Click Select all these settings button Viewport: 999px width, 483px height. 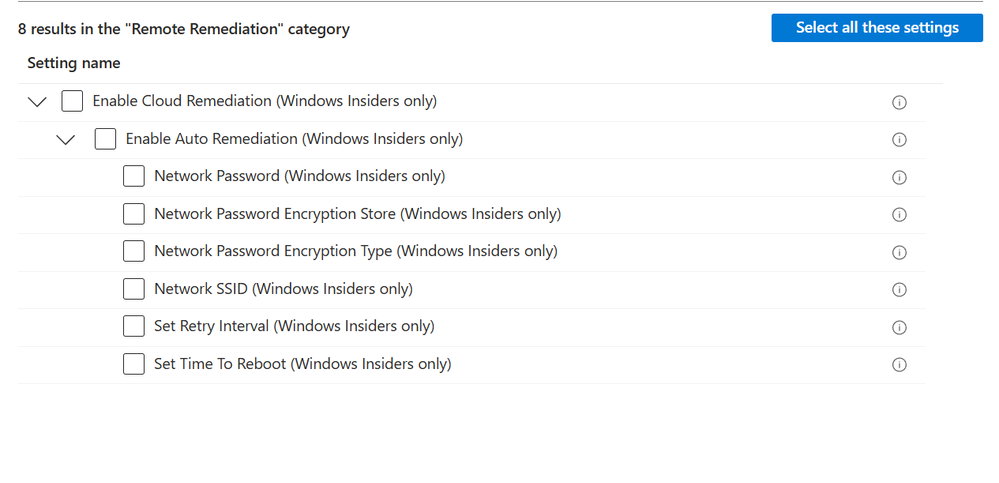[877, 28]
